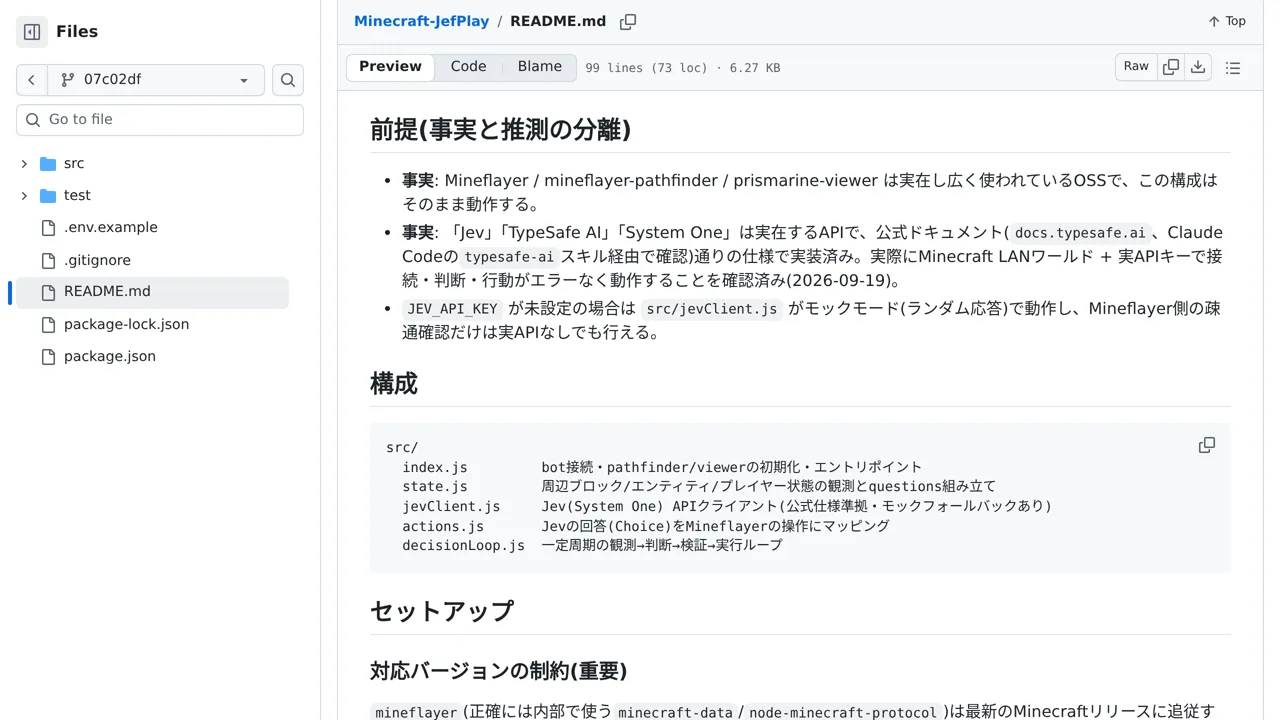The width and height of the screenshot is (1280, 720).
Task: Focus the Go to file search field
Action: pos(160,120)
